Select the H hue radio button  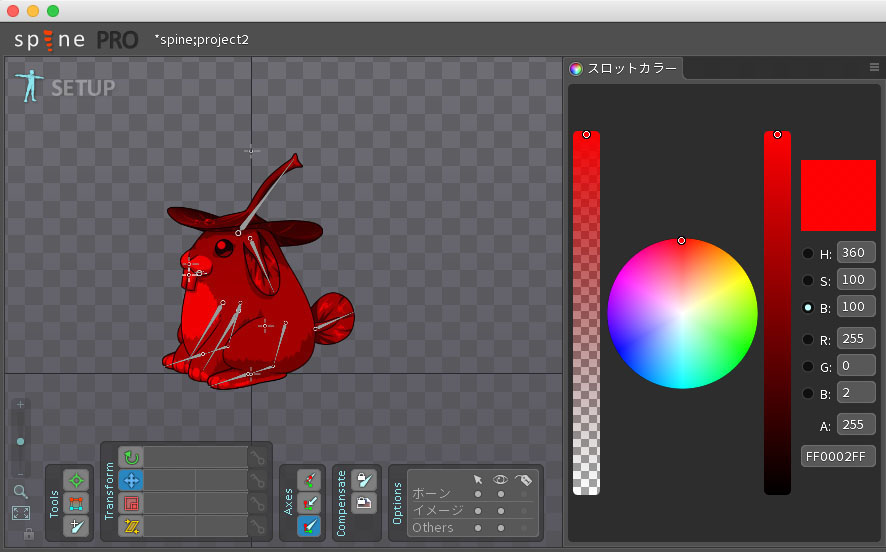pos(808,254)
